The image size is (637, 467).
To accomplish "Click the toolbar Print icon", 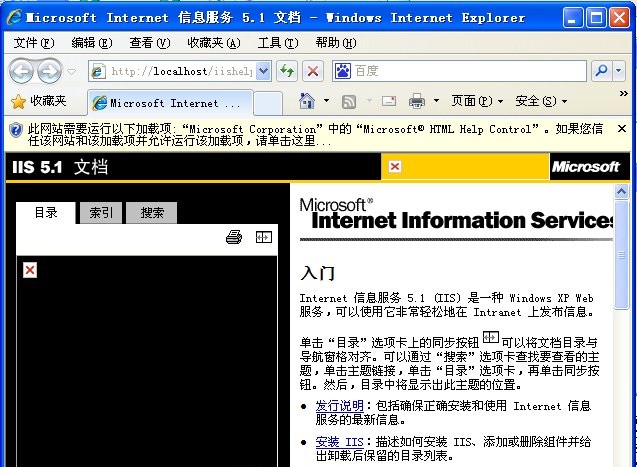I will (x=416, y=101).
